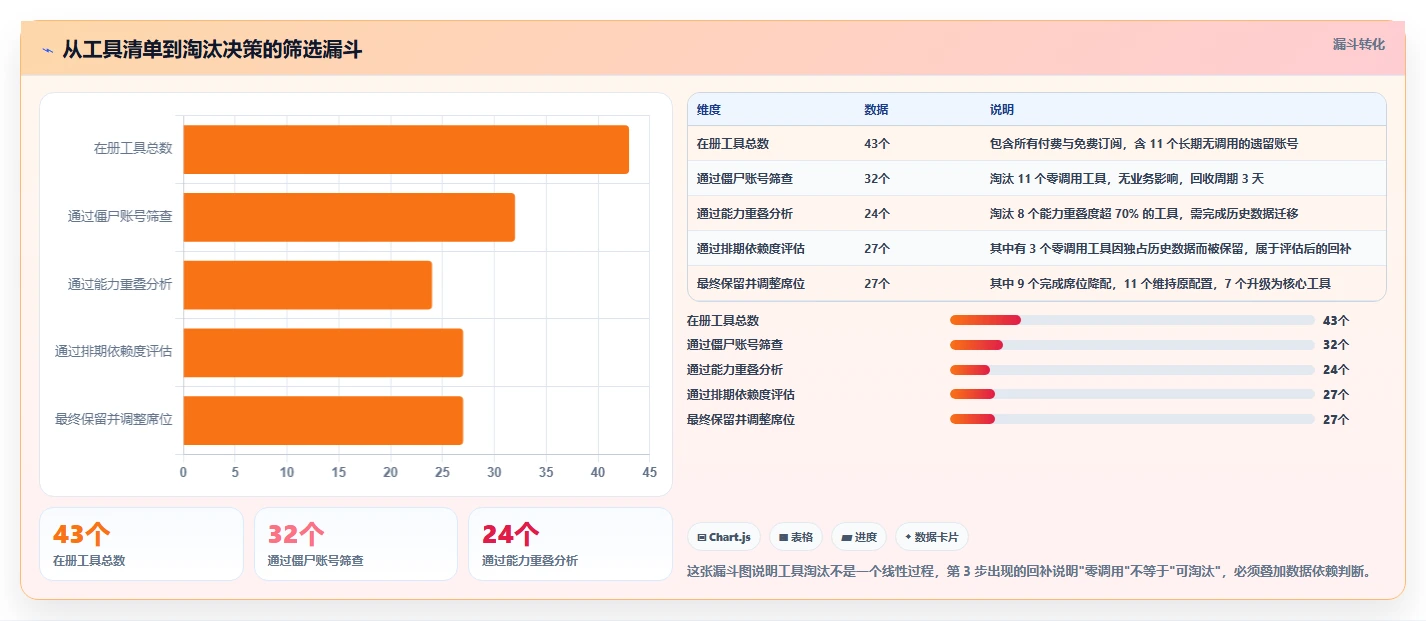1426x621 pixels.
Task: Select table cell 最终保留并调整席位
Action: 751,284
